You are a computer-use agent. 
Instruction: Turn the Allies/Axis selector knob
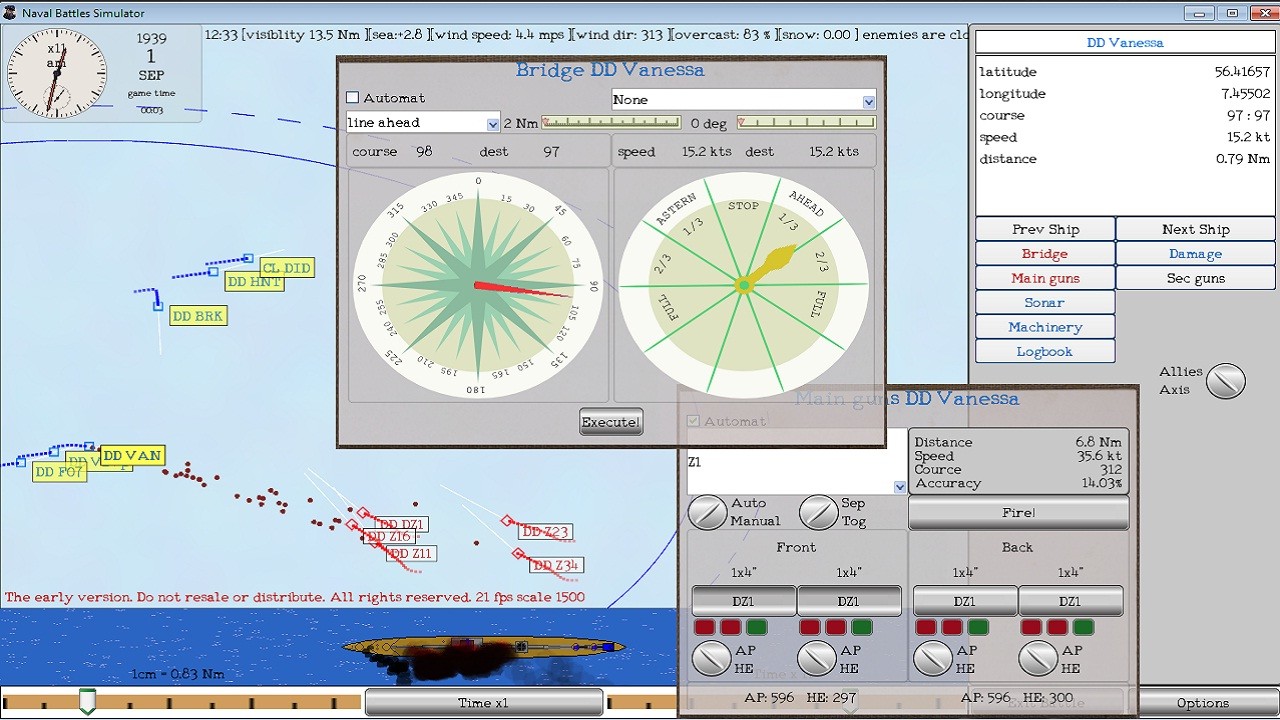tap(1226, 381)
